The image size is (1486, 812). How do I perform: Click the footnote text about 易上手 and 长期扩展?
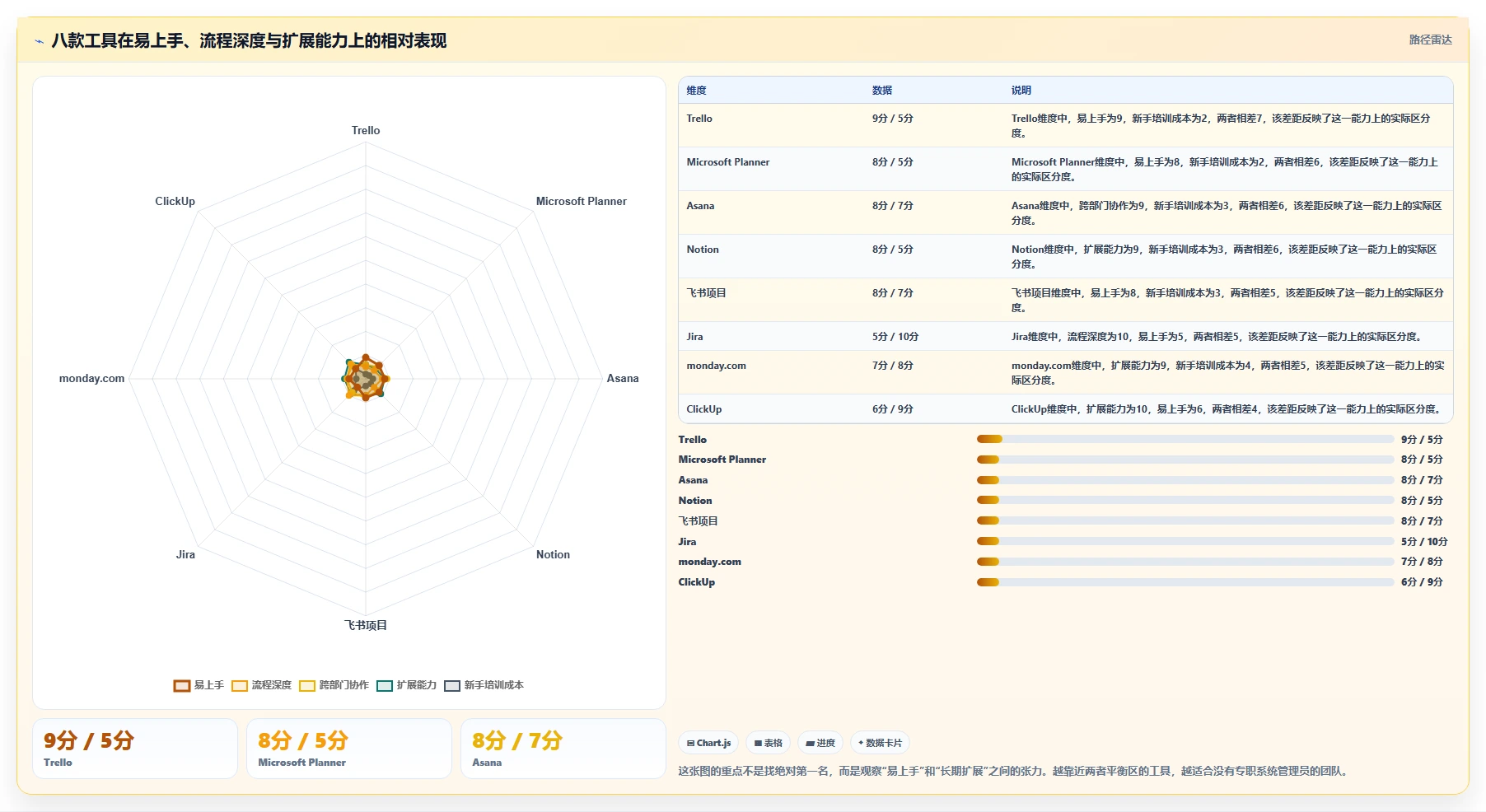pyautogui.click(x=1014, y=772)
